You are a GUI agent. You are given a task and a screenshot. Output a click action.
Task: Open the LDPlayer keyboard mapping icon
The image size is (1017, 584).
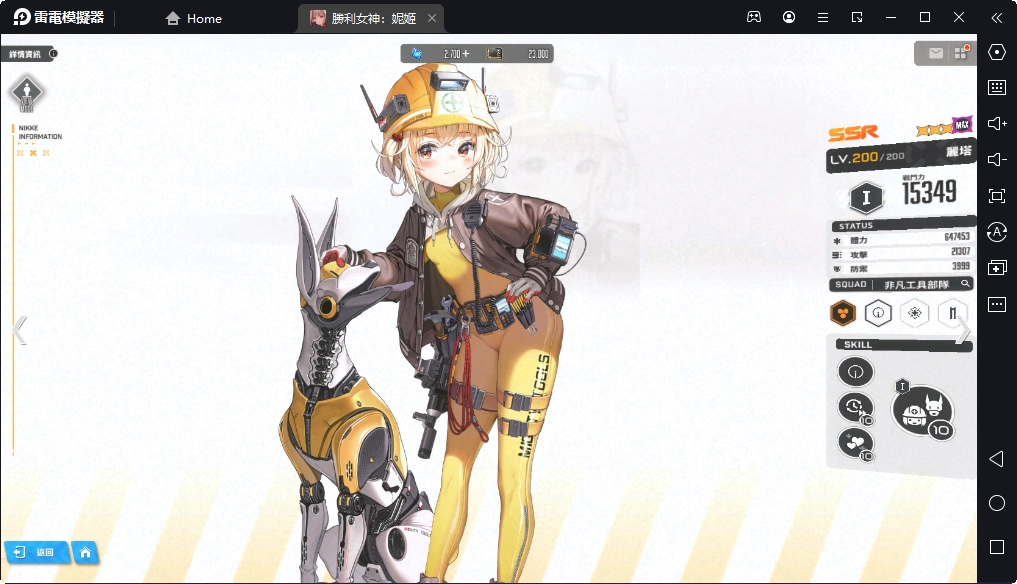pos(996,87)
